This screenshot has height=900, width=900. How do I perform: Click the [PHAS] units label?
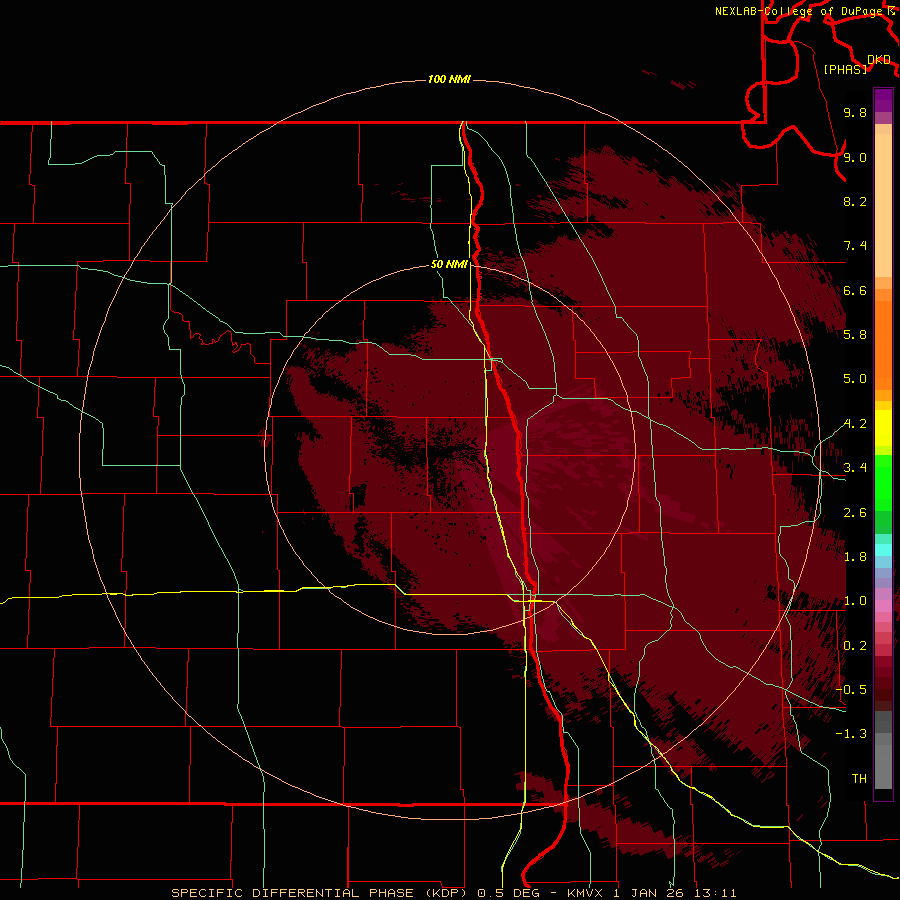point(845,69)
